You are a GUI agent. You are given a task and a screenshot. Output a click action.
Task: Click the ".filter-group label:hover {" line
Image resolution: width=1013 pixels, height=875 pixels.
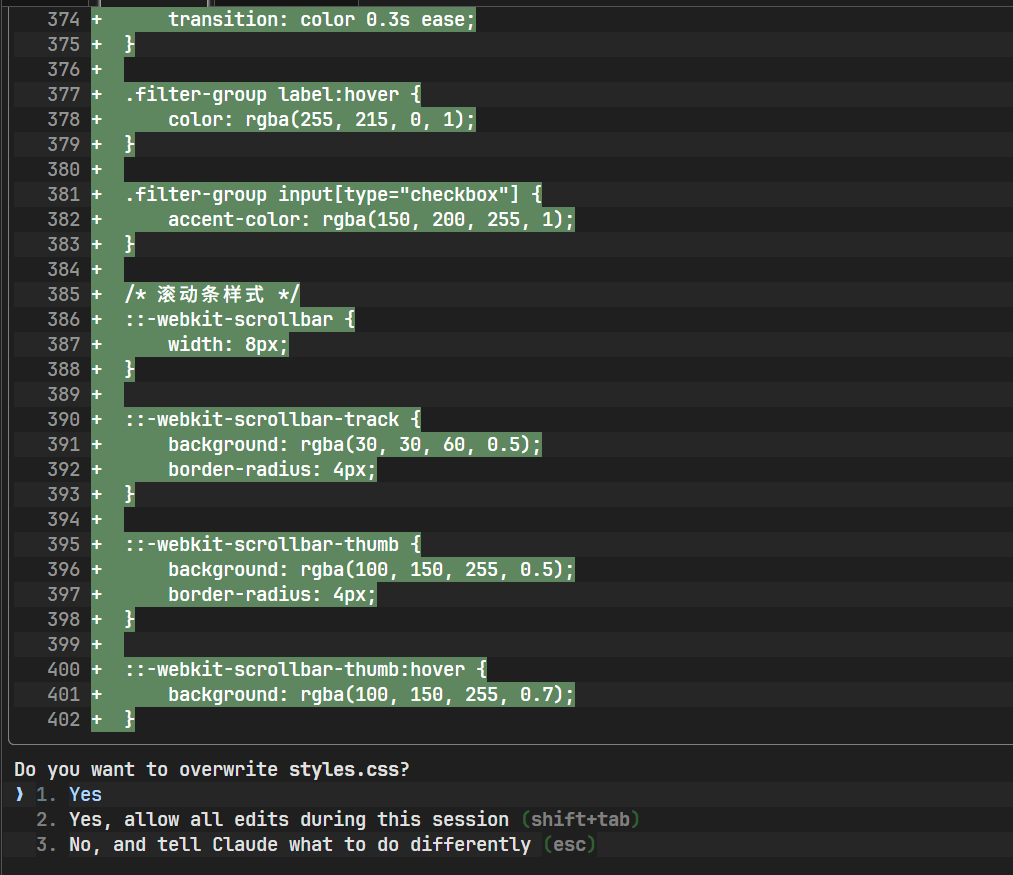(x=273, y=94)
